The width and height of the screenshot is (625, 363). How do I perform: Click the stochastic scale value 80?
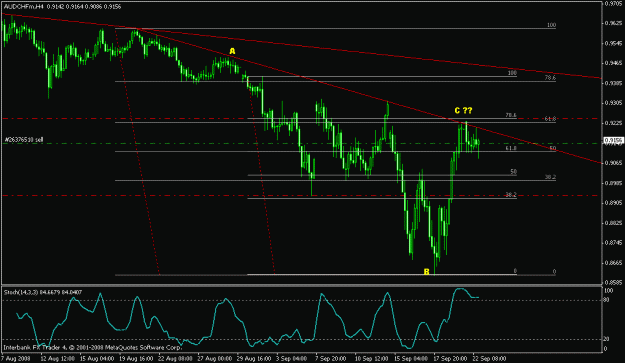point(606,300)
